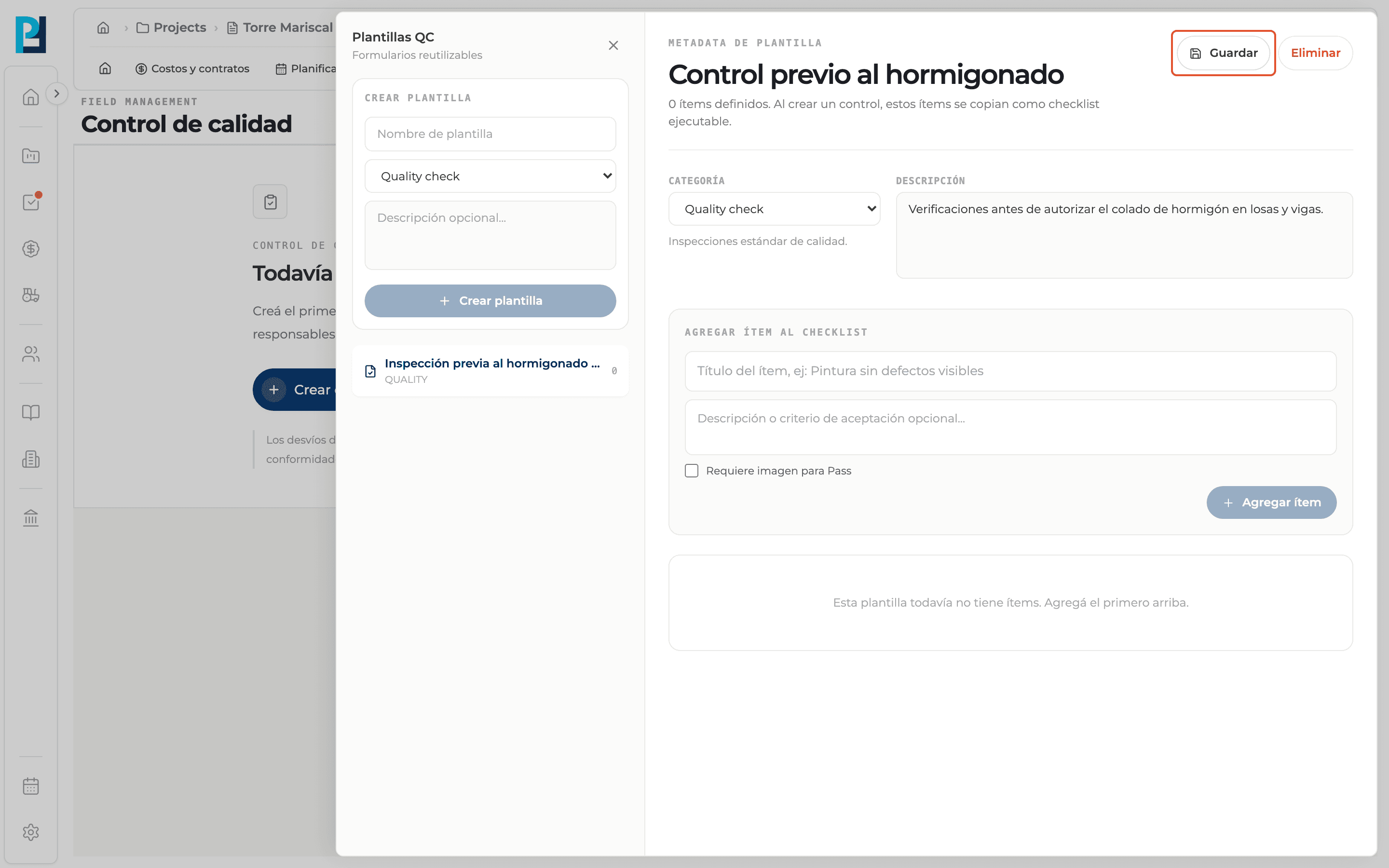Open the calendar icon in sidebar

pyautogui.click(x=31, y=786)
